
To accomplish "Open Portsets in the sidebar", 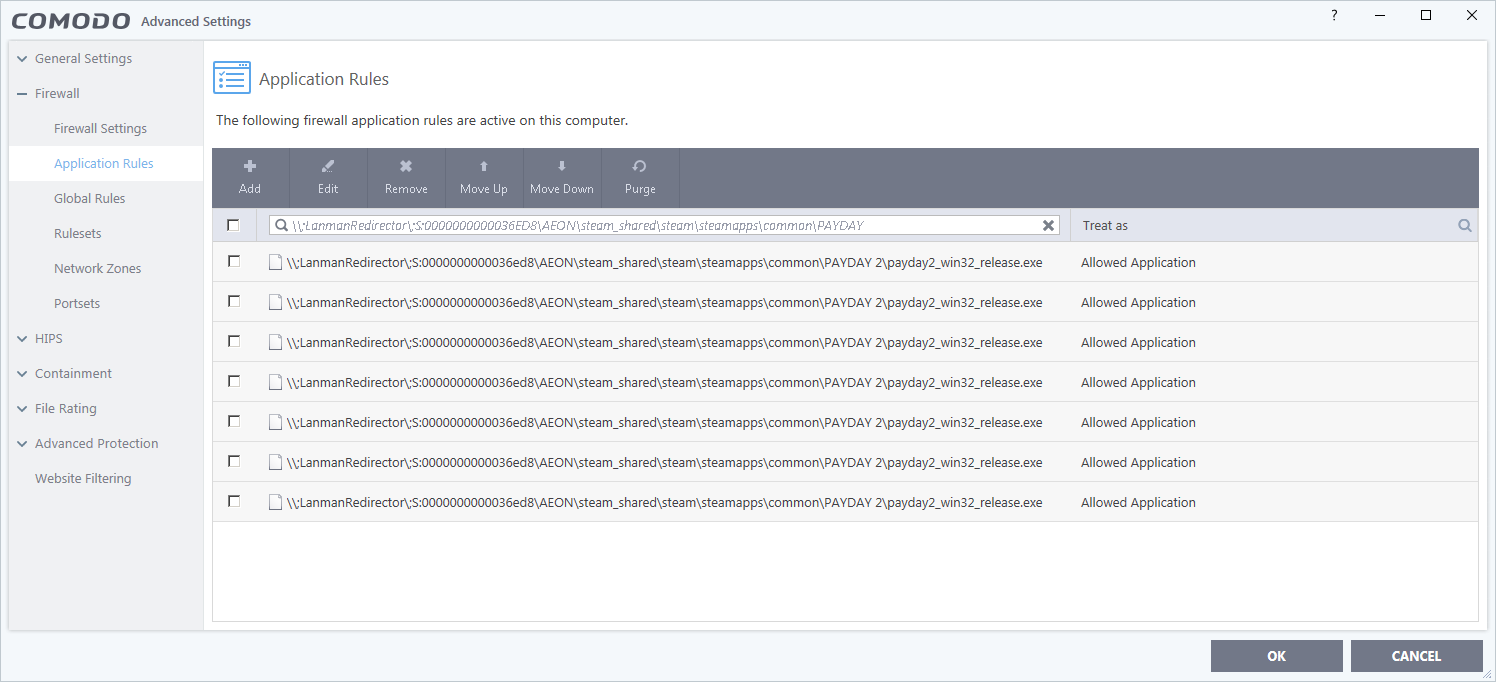I will click(x=77, y=304).
